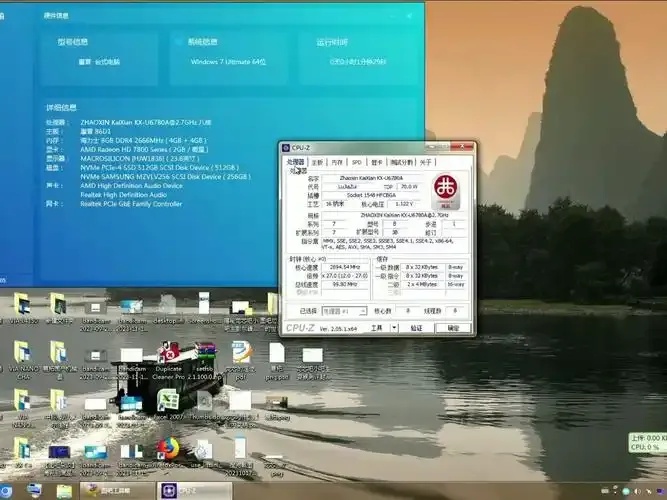Select the desktop.ini file icon
The height and width of the screenshot is (500, 667).
coord(168,309)
